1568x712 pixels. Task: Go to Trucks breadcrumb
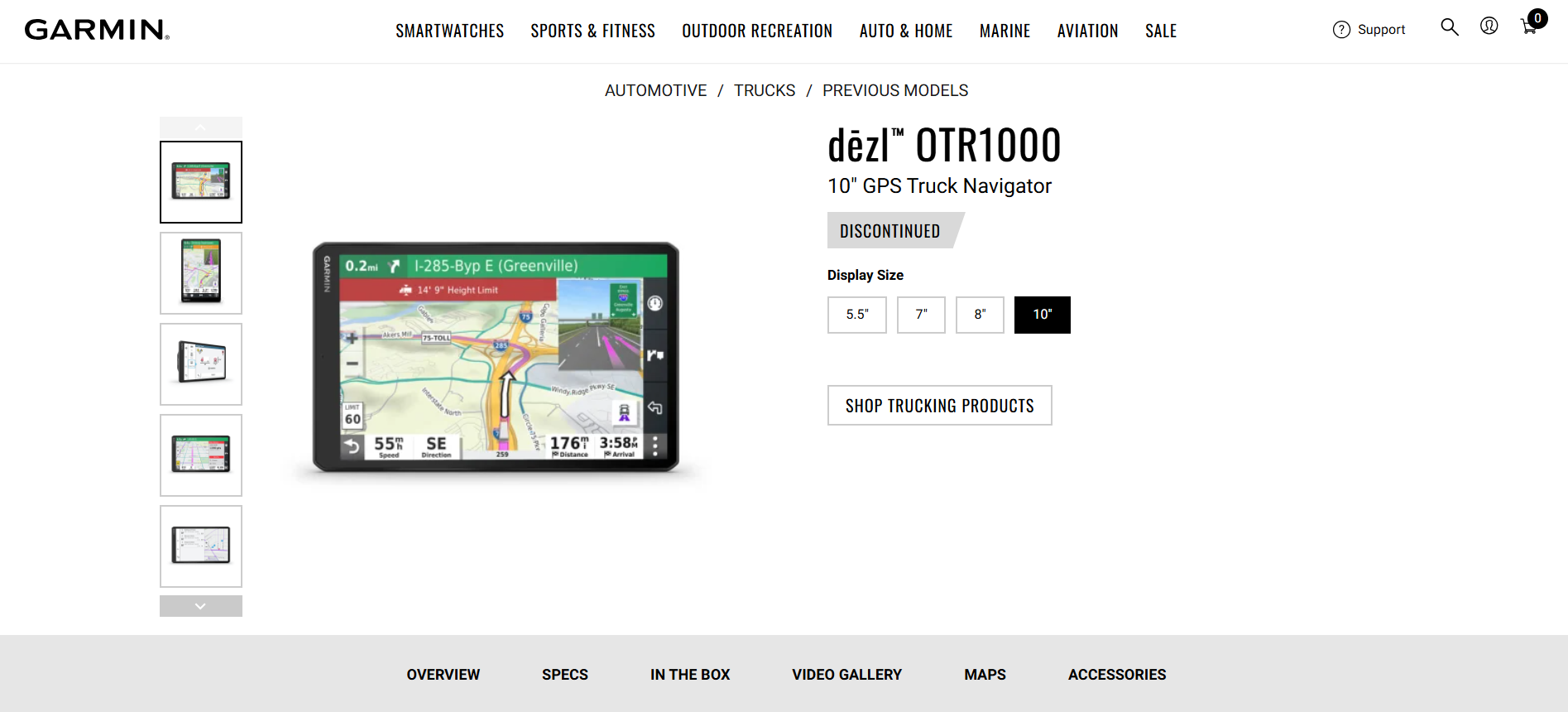click(x=764, y=90)
